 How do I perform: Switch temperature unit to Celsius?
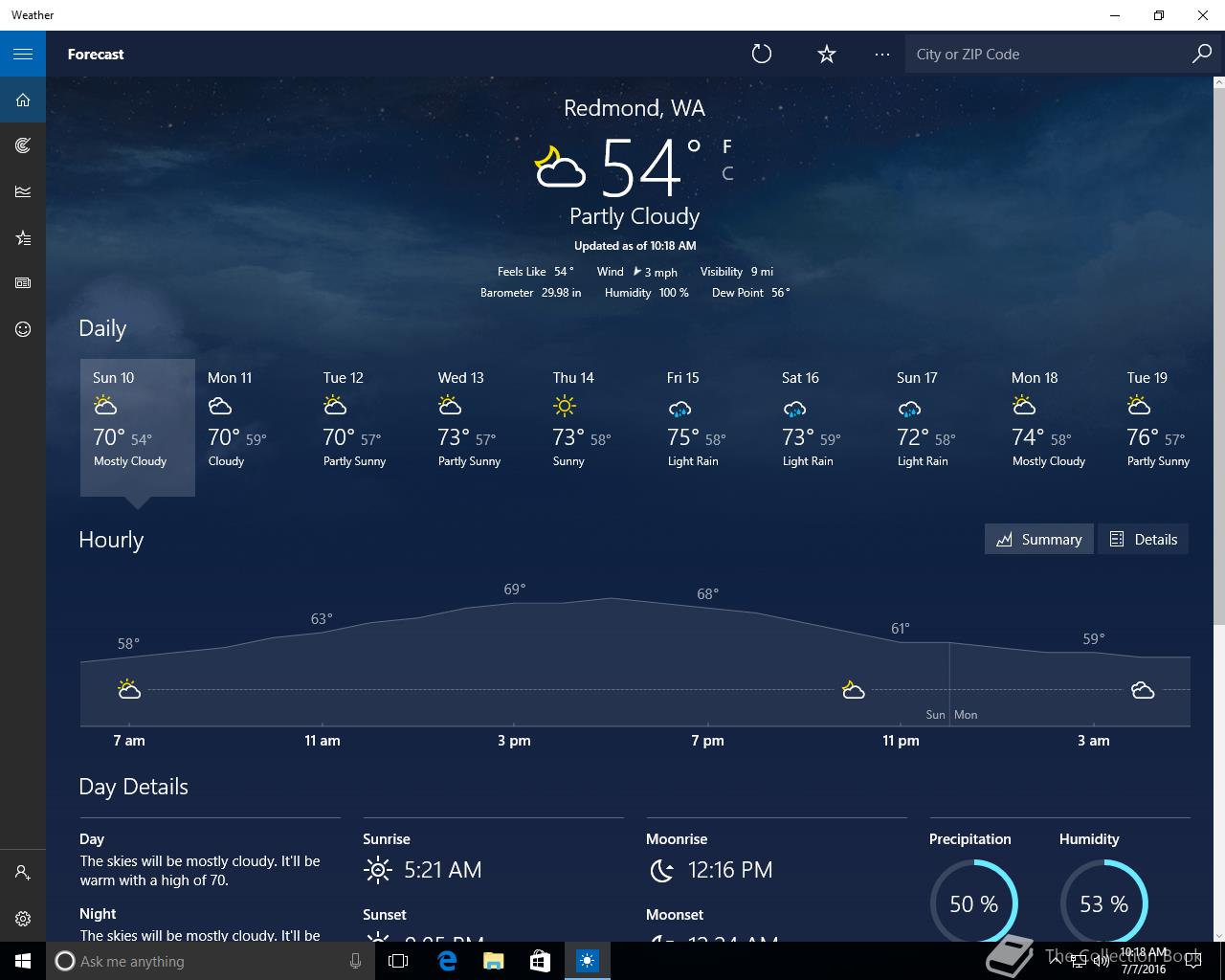coord(727,173)
